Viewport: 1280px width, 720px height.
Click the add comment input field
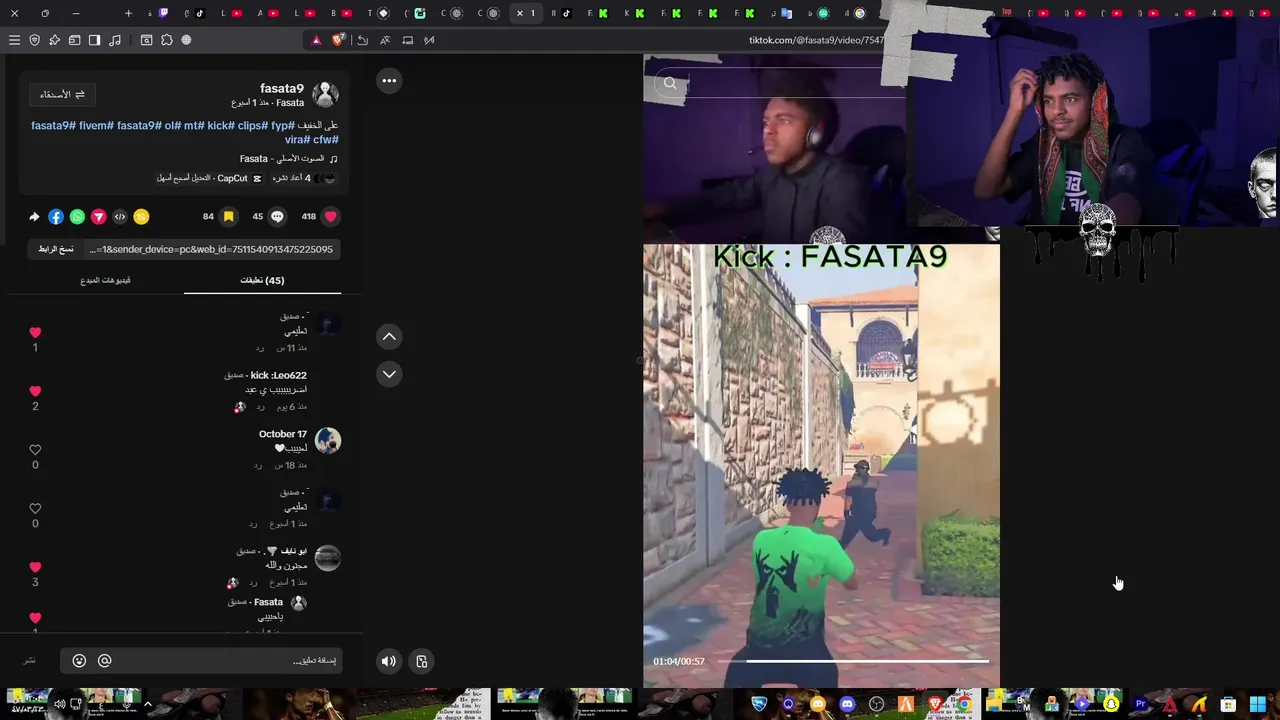201,661
